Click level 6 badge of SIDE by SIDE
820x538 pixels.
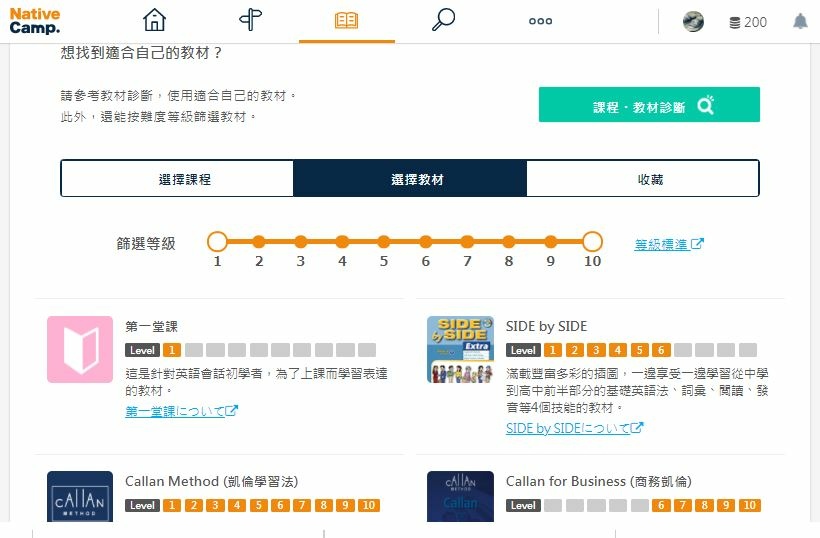point(661,350)
